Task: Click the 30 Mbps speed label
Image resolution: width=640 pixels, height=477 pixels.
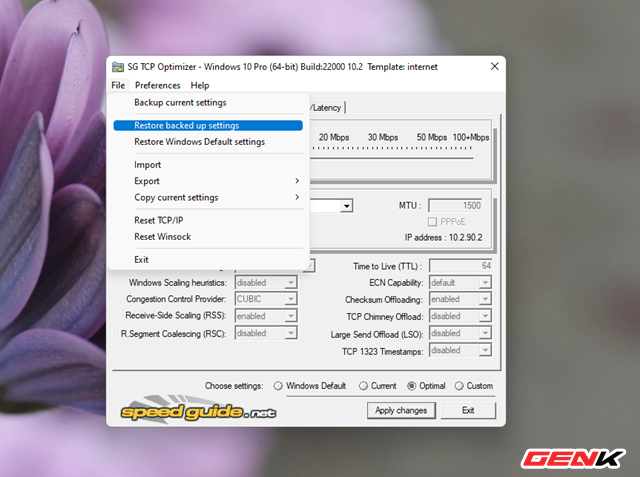Action: 383,138
